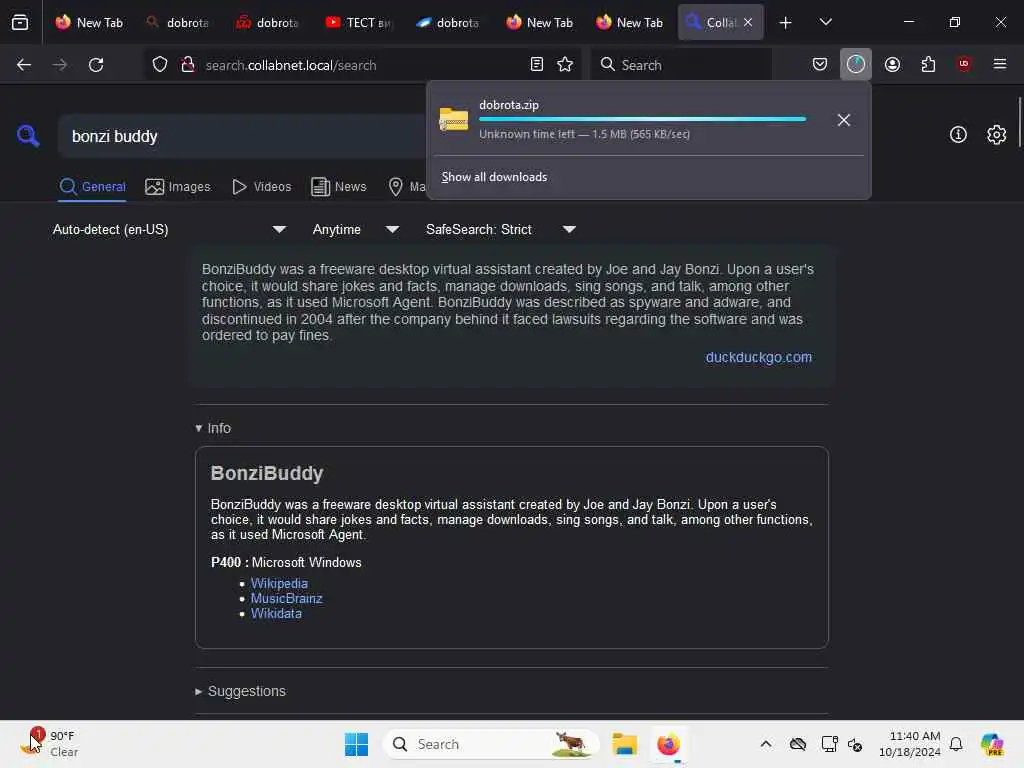Show hidden system tray icons

(766, 744)
